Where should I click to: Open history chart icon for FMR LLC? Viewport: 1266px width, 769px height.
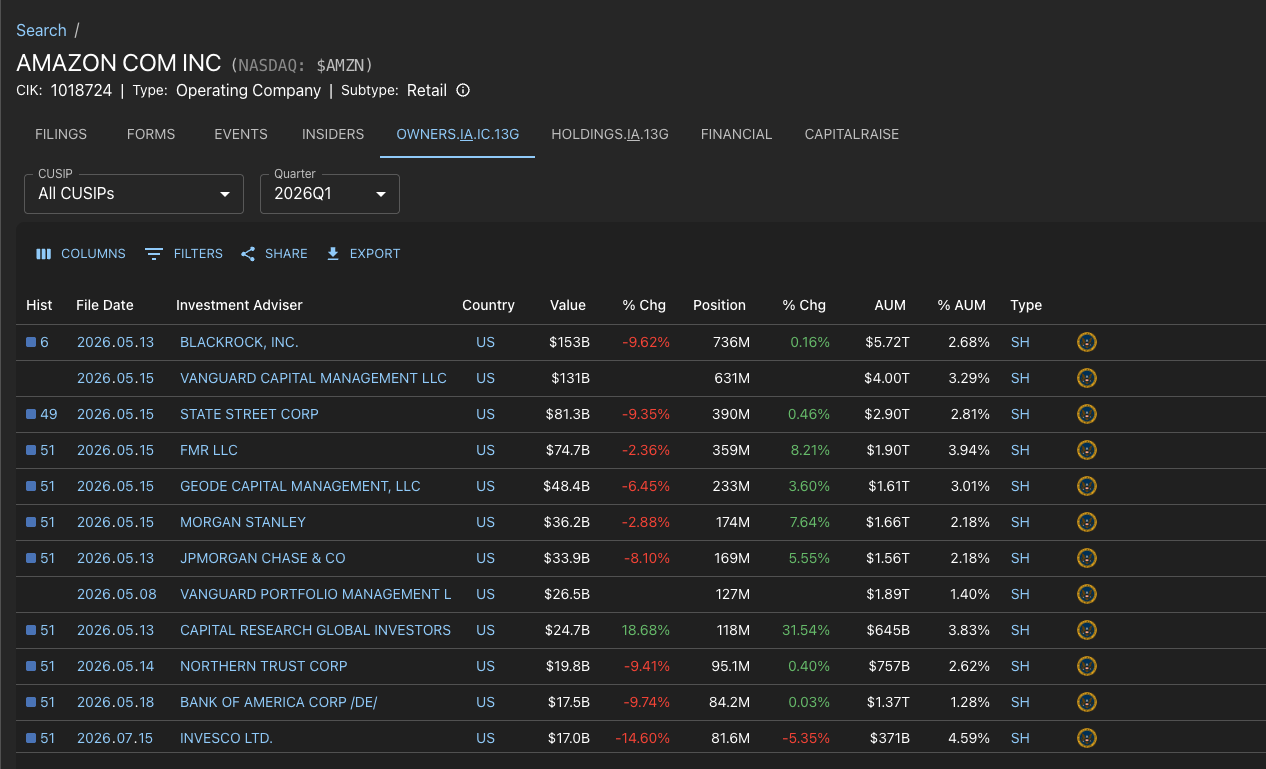coord(31,450)
